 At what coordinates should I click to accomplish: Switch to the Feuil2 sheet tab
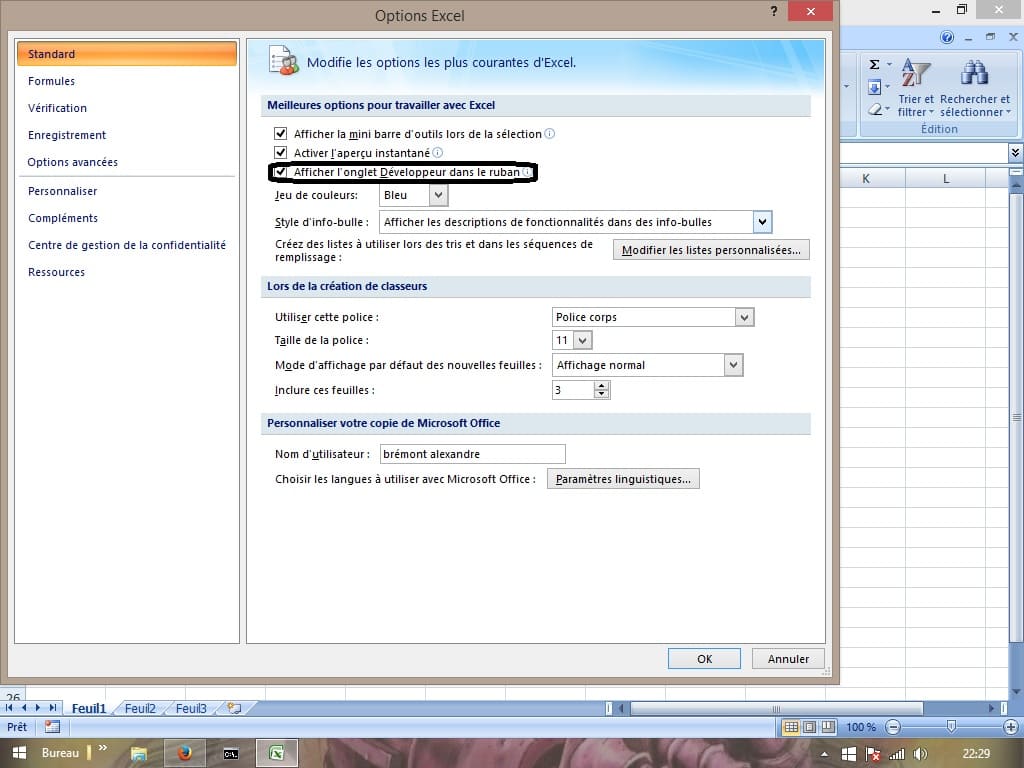point(140,708)
